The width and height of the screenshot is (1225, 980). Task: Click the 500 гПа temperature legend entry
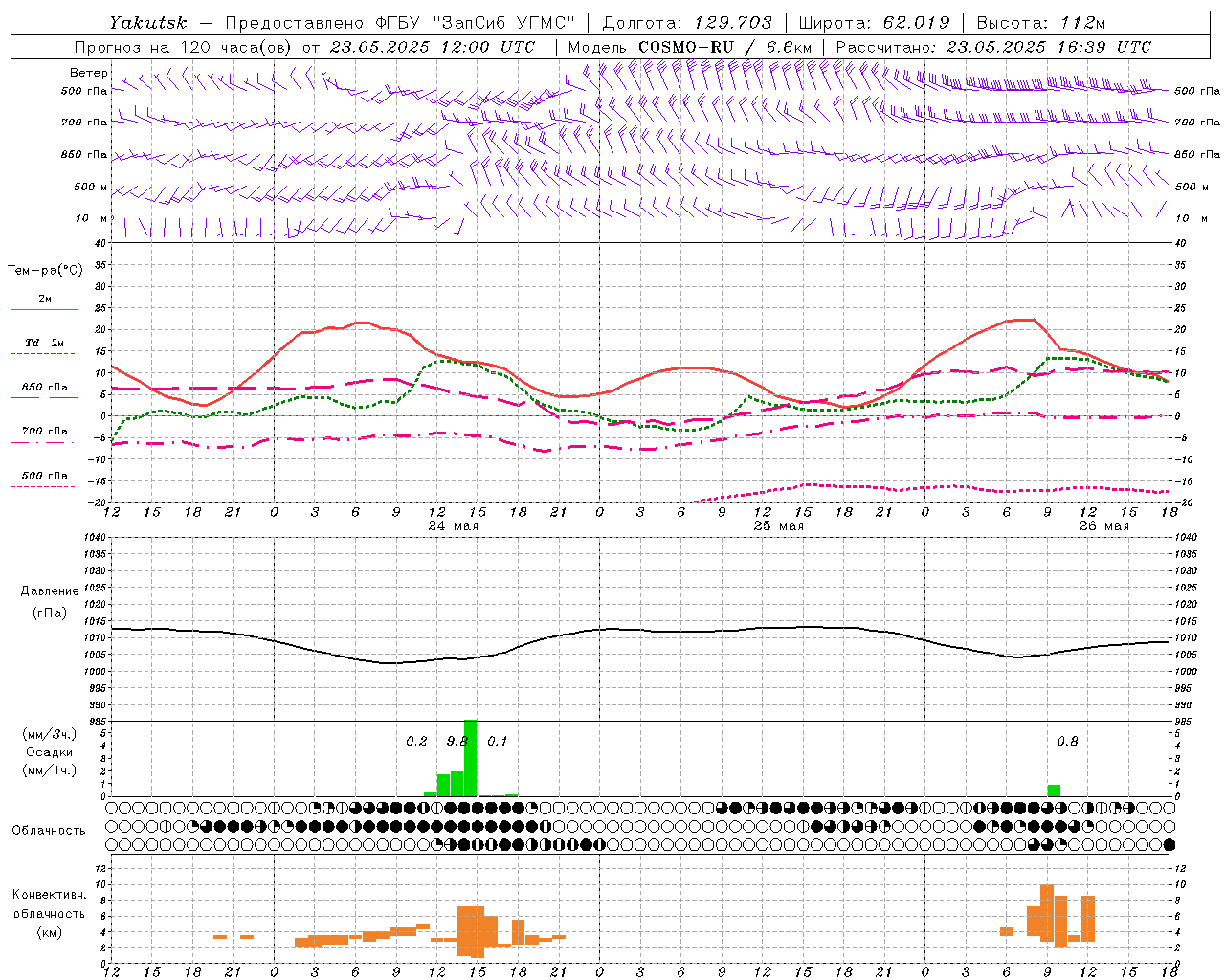pyautogui.click(x=45, y=479)
